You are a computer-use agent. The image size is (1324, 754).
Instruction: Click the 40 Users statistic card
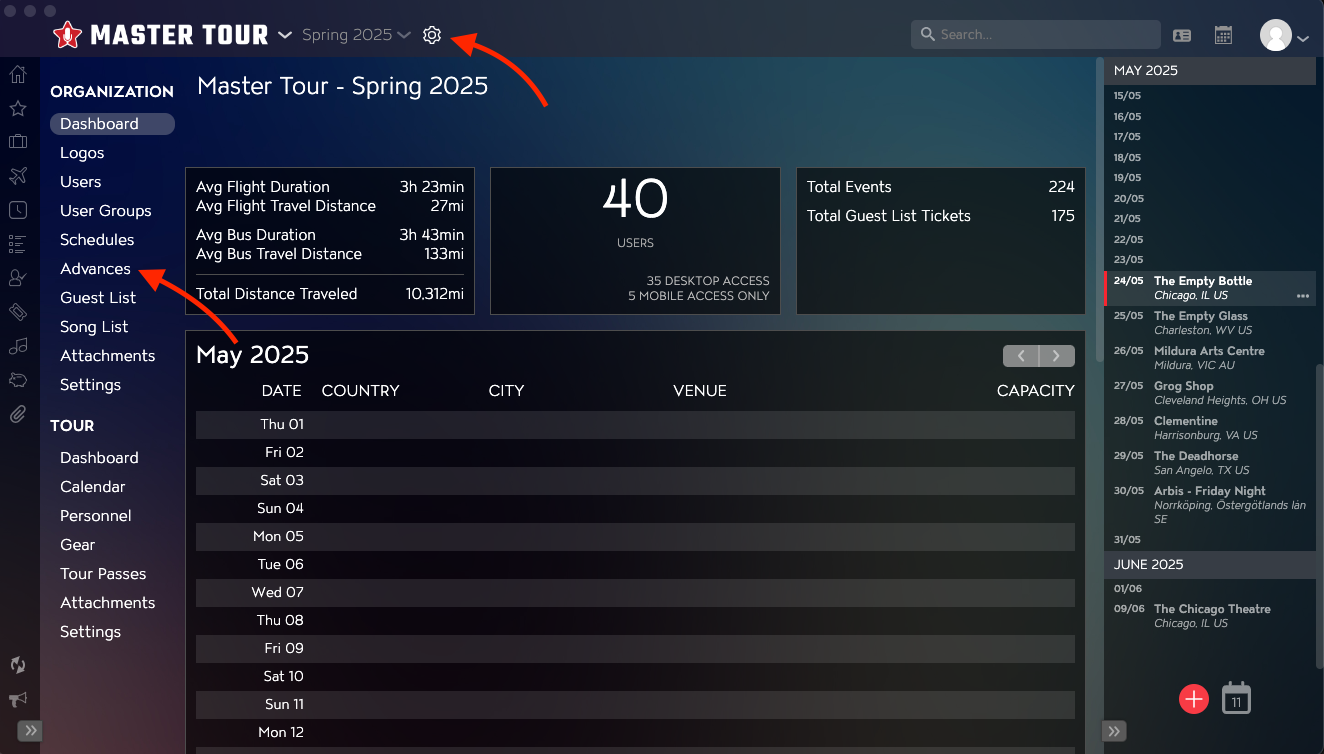tap(635, 241)
